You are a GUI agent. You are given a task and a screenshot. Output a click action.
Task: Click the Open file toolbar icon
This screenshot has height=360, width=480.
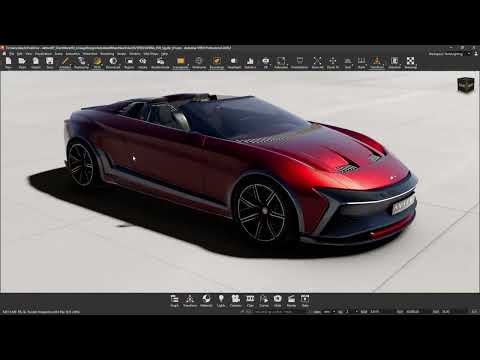(x=22, y=61)
